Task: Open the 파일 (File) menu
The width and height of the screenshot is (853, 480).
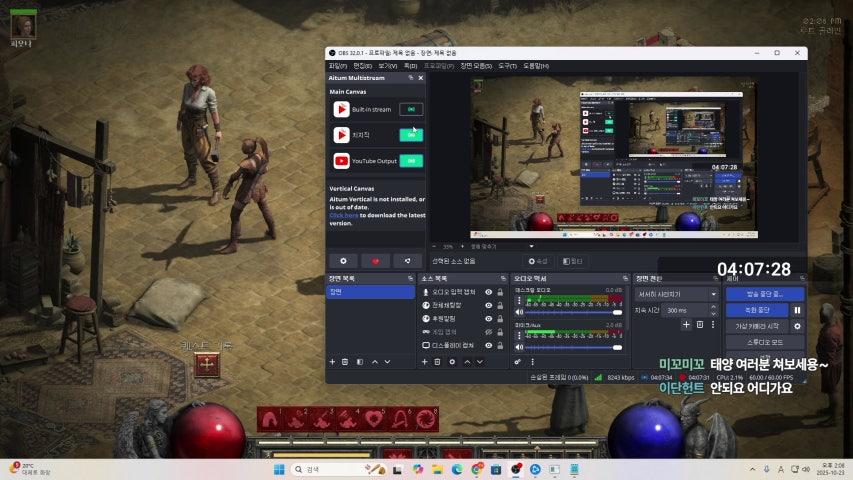Action: (x=337, y=66)
